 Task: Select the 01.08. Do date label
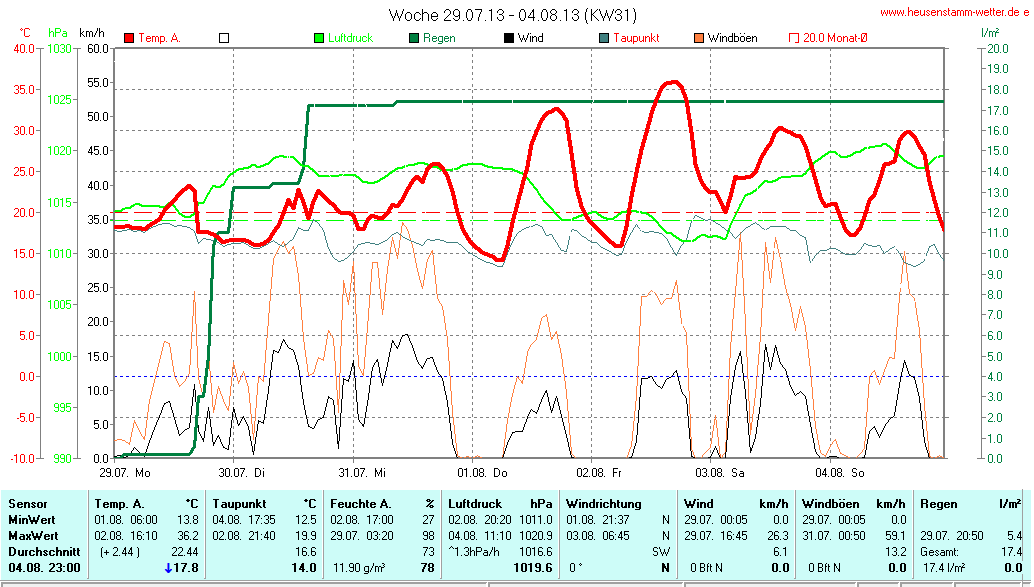[x=483, y=471]
